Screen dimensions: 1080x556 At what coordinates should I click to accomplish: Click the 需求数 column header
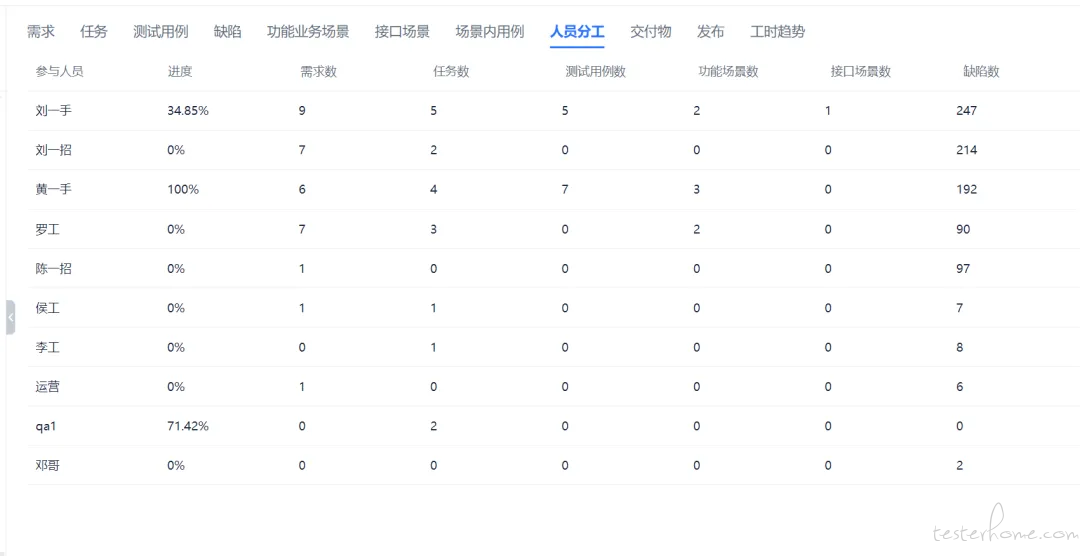(318, 72)
